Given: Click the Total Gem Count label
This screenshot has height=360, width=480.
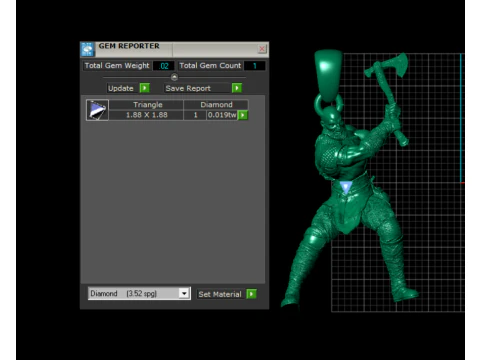Looking at the screenshot, I should 210,66.
